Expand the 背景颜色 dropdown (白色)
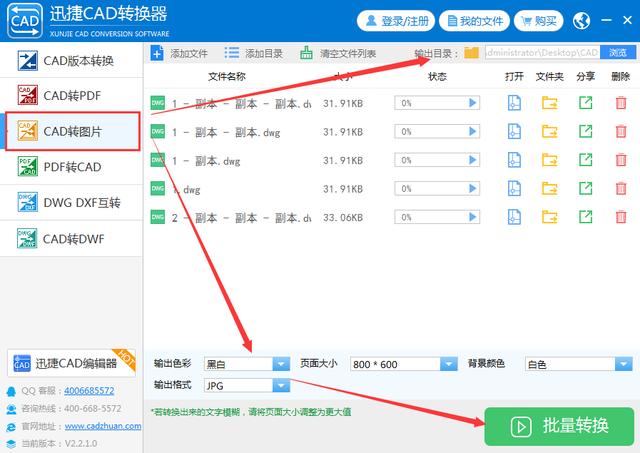This screenshot has height=453, width=640. pos(624,364)
